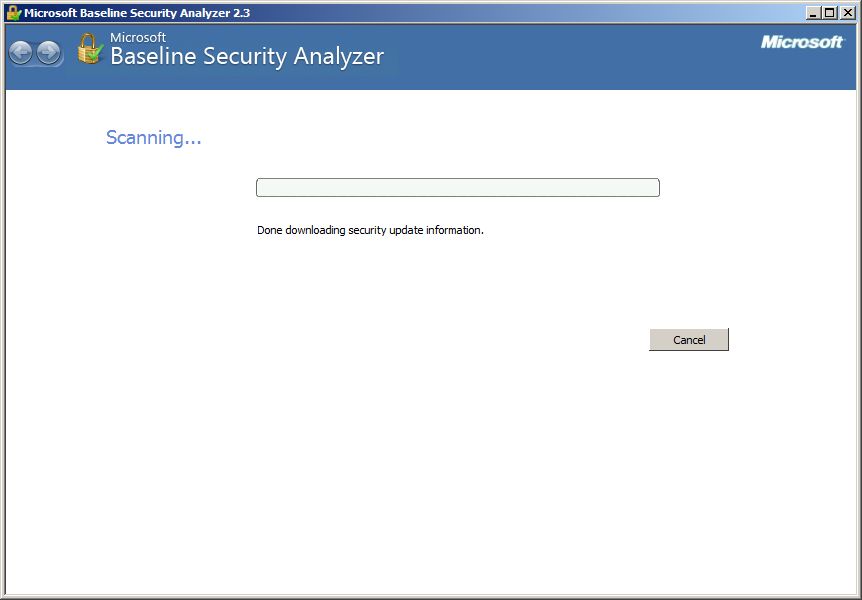
Task: Click the padlock Baseline Security Analyzer logo
Action: [x=90, y=49]
